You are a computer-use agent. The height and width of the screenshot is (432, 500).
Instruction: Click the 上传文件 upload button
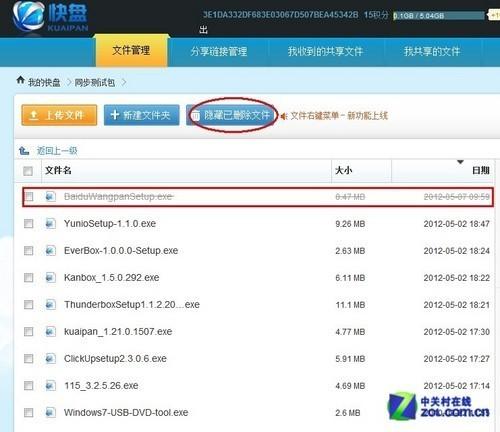click(x=59, y=115)
